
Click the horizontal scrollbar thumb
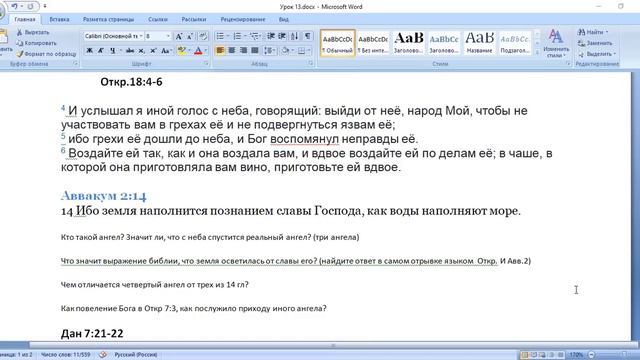pos(333,345)
